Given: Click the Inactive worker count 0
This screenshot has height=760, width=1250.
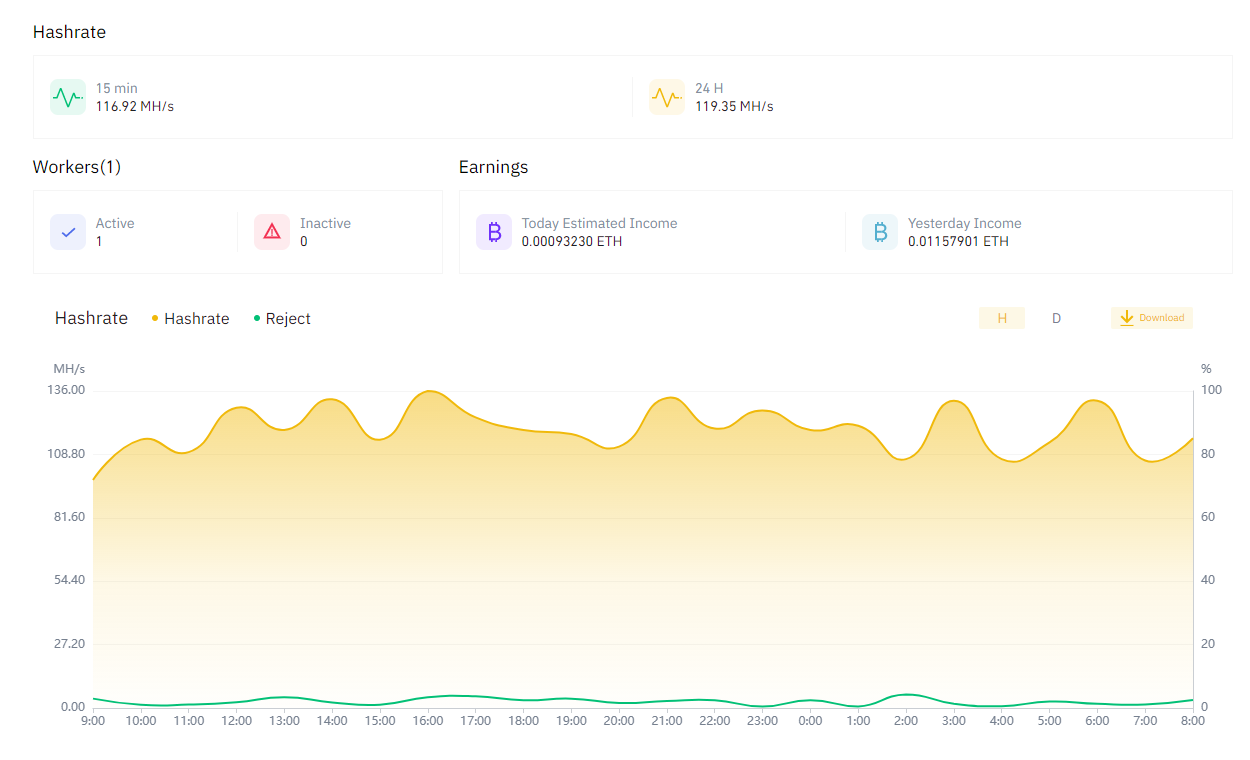Looking at the screenshot, I should point(304,241).
